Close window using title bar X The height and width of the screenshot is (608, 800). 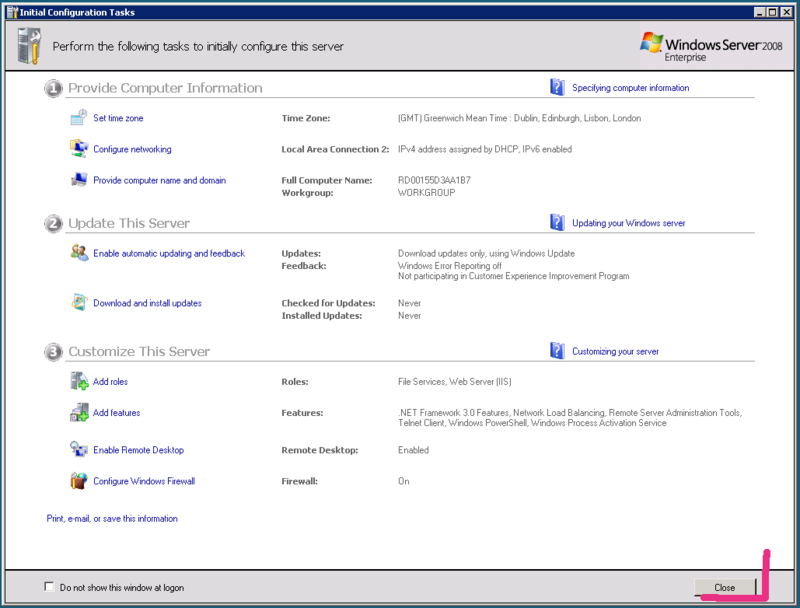[x=786, y=12]
